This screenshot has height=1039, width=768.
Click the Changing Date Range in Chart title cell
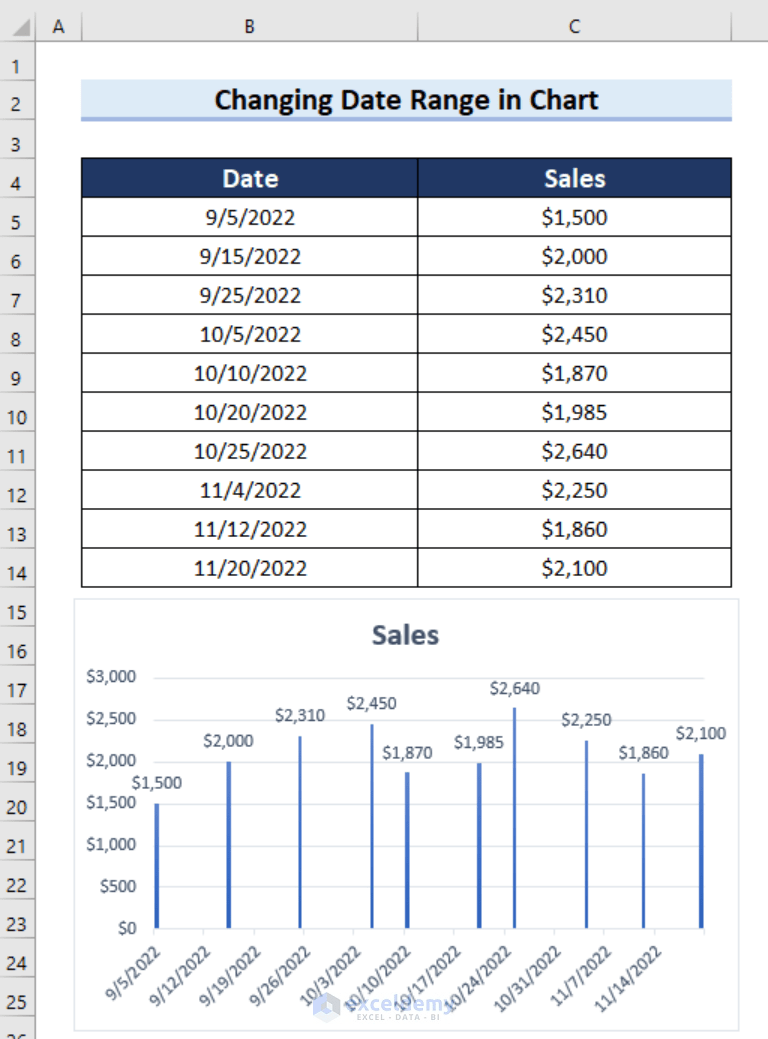click(x=405, y=100)
